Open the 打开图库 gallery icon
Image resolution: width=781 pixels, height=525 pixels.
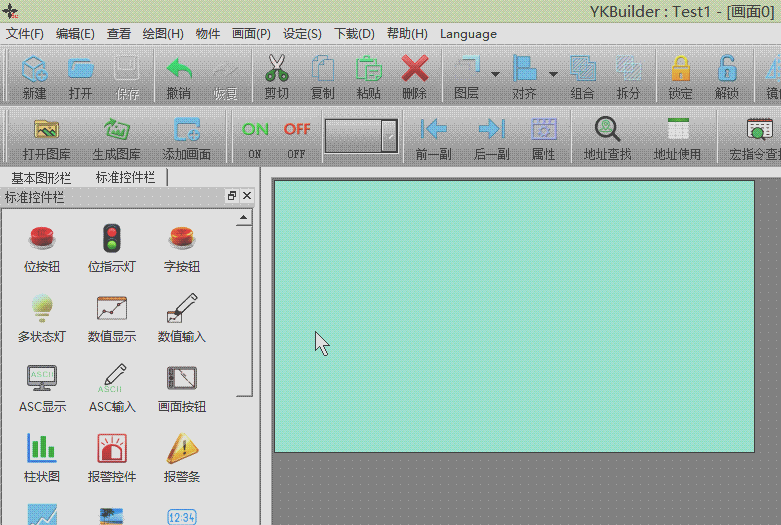46,130
